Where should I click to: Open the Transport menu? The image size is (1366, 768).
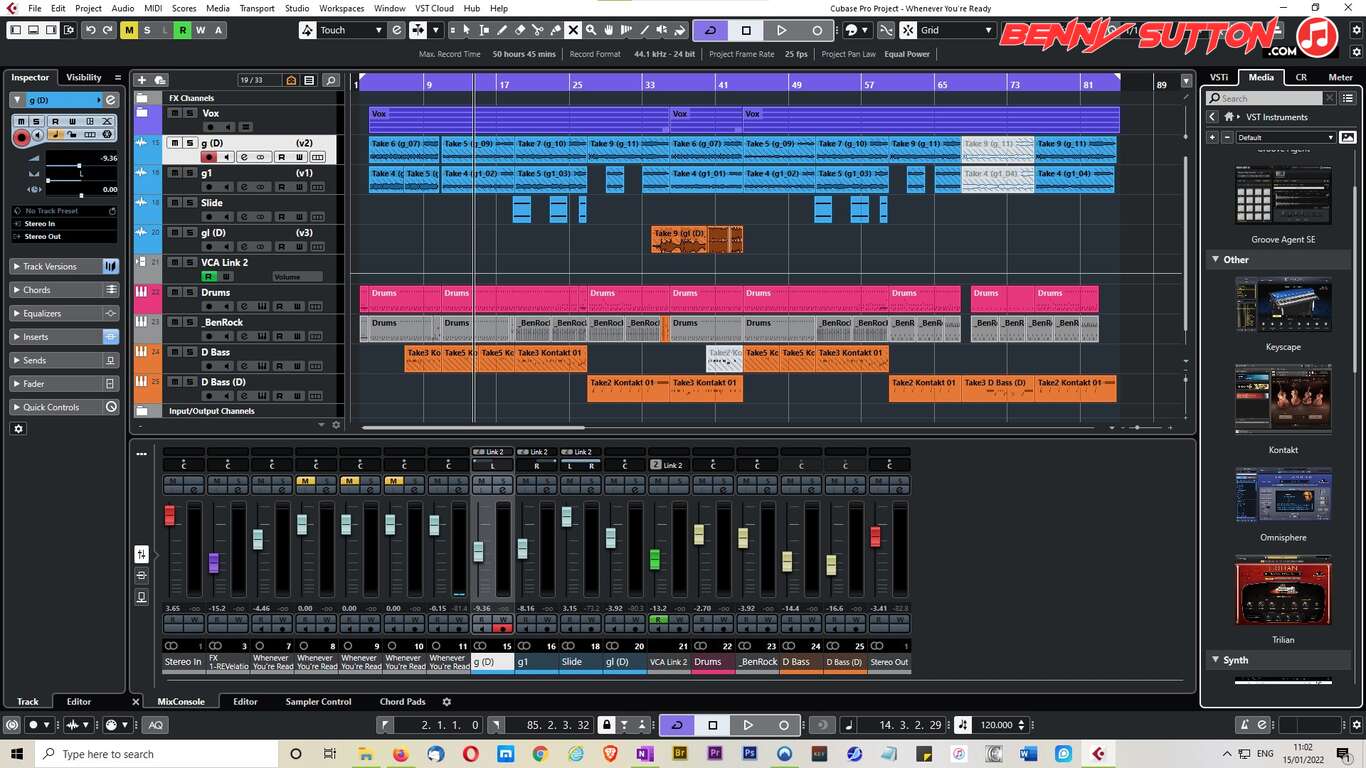pos(256,8)
